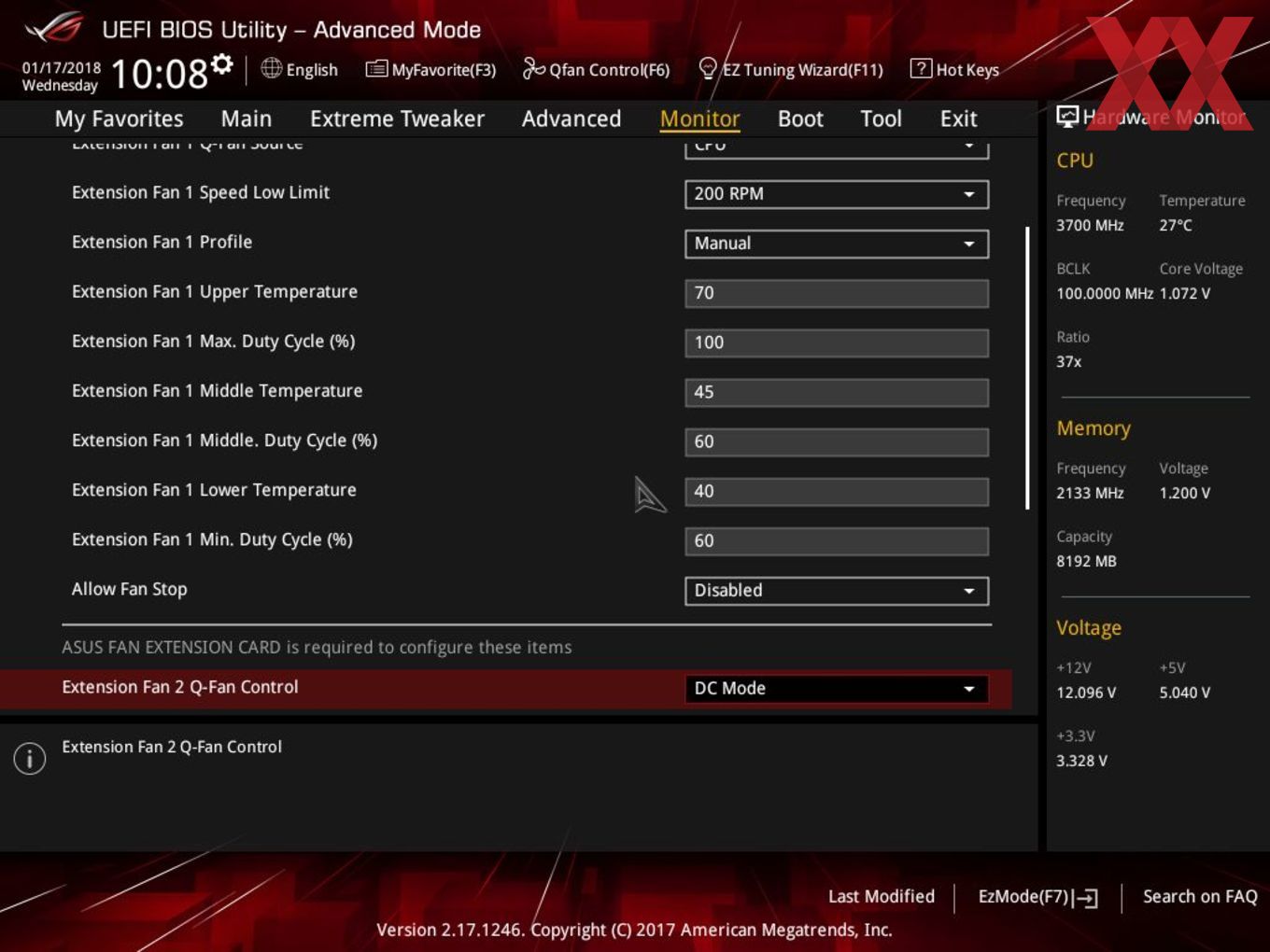Click CPU temperature value 27°C

click(1176, 225)
